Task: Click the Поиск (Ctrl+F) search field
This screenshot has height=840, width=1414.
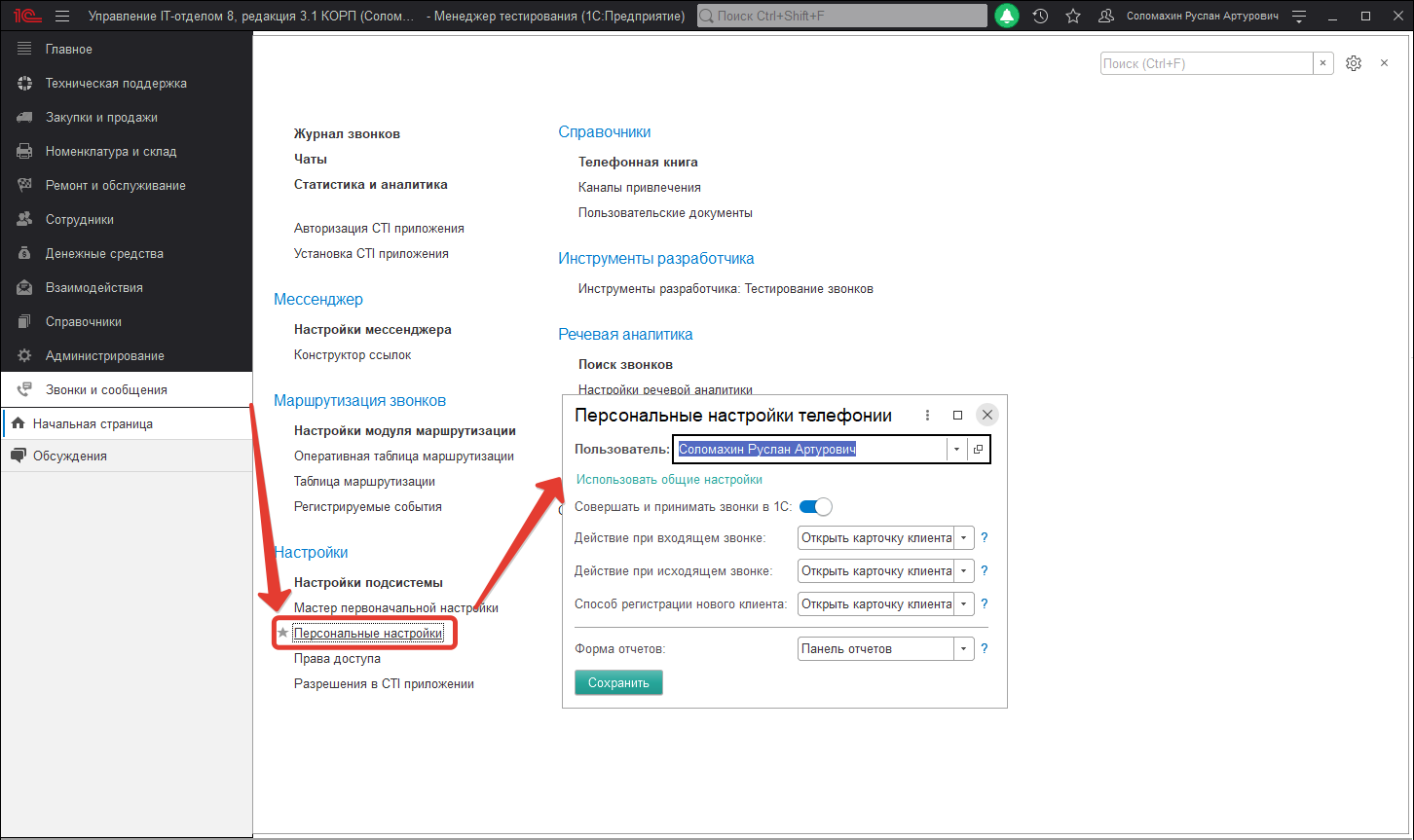Action: [1206, 63]
